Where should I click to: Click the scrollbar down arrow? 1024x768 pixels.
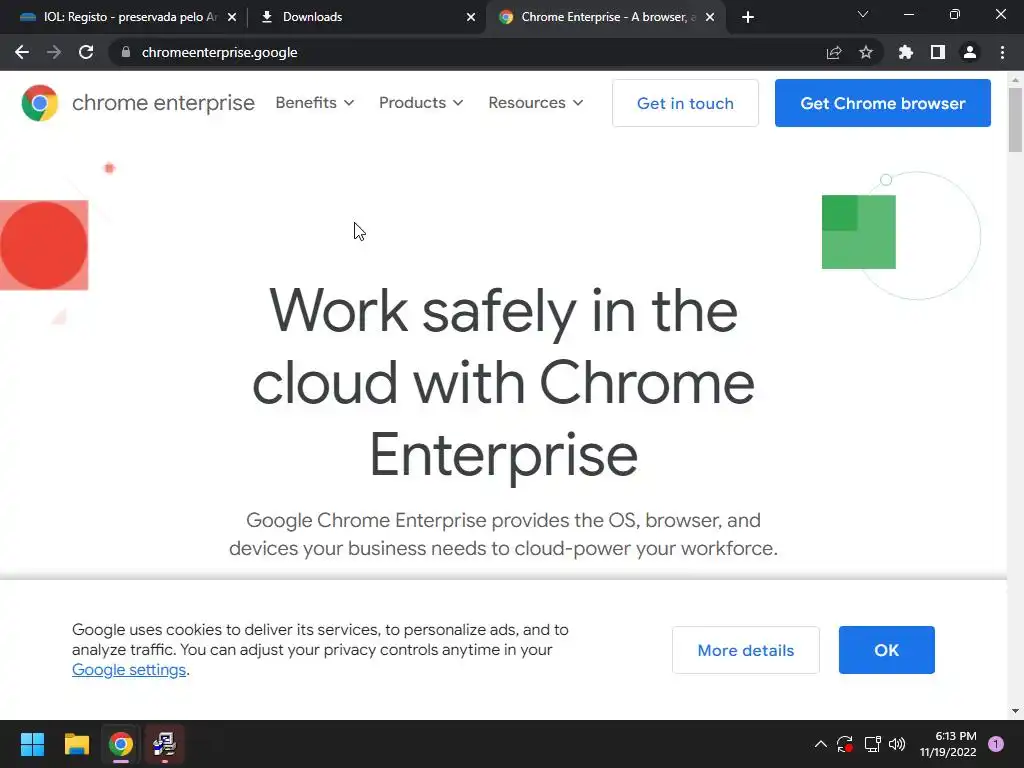1015,711
